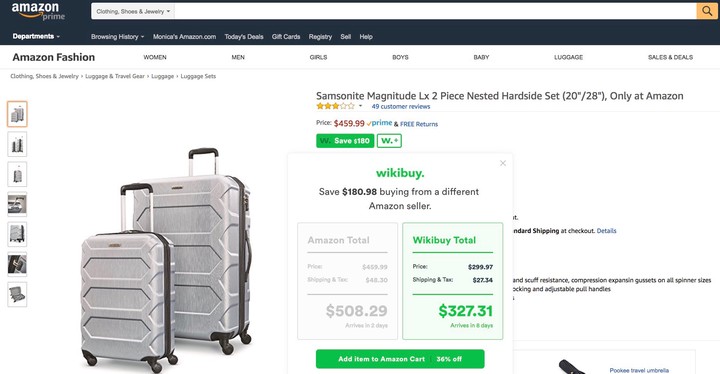Select the third single suitcase thumbnail
Screen dimensions: 720x374
(x=17, y=174)
